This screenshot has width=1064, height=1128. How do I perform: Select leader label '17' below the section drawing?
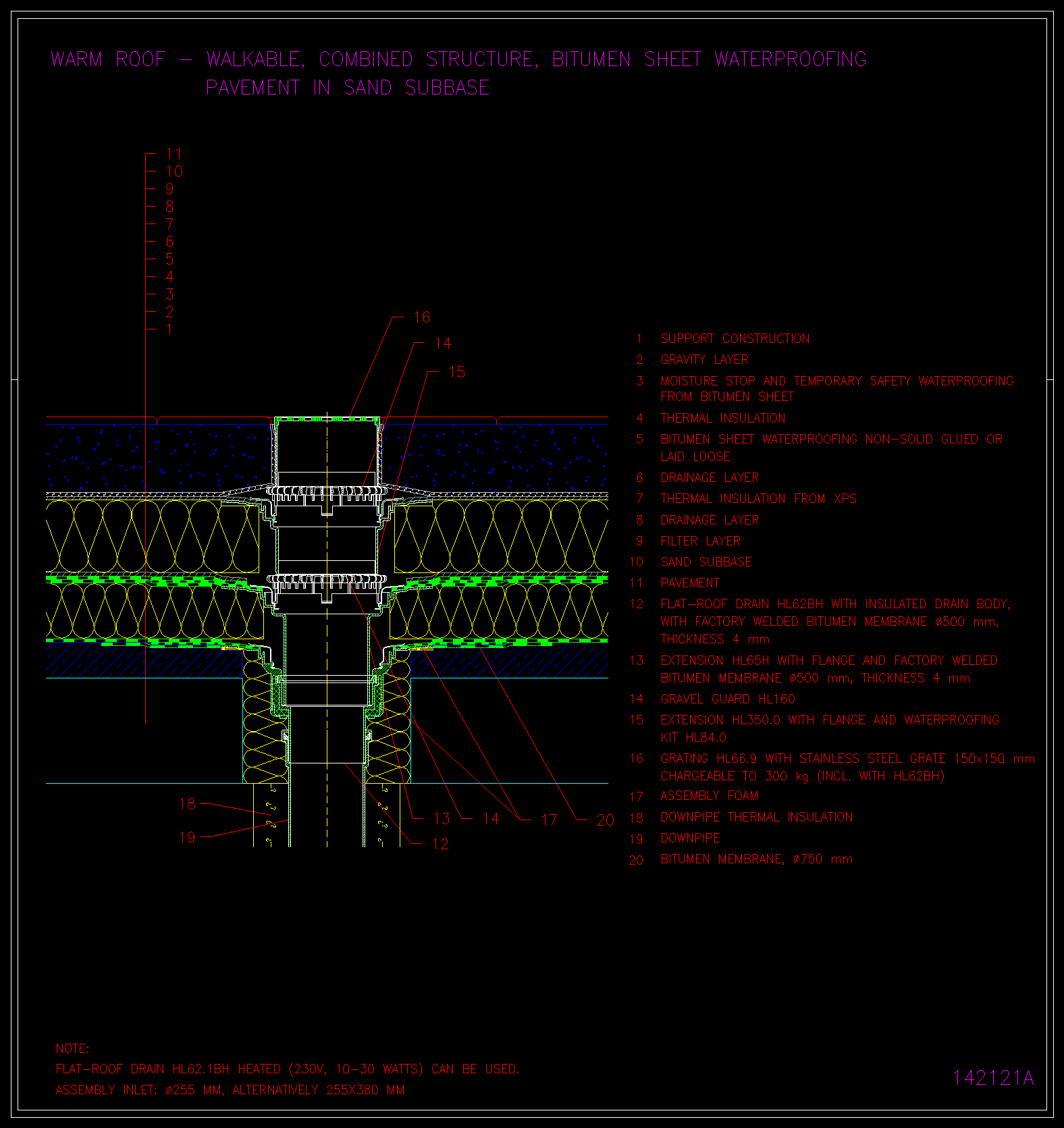click(549, 820)
